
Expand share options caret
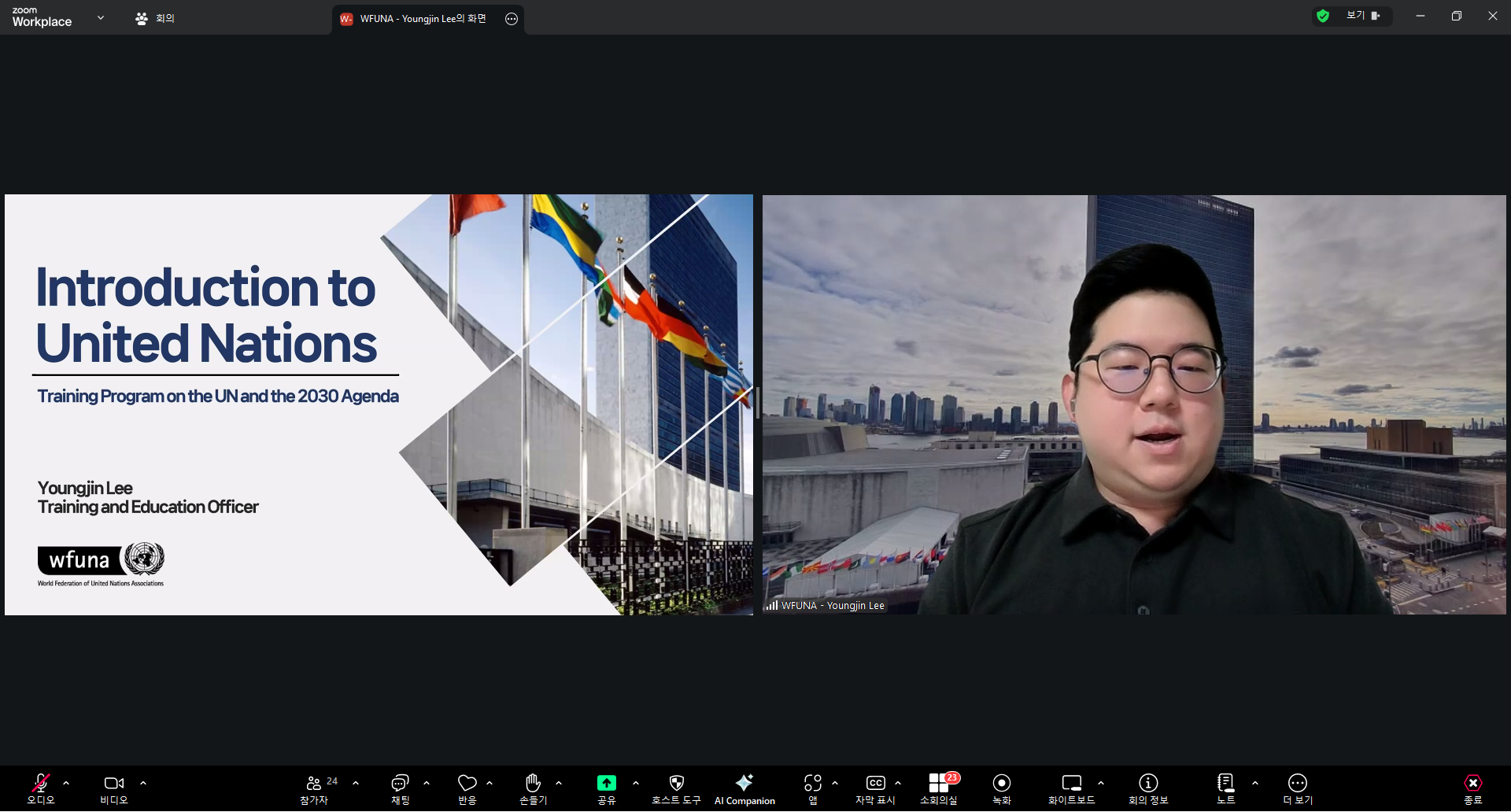click(x=636, y=783)
